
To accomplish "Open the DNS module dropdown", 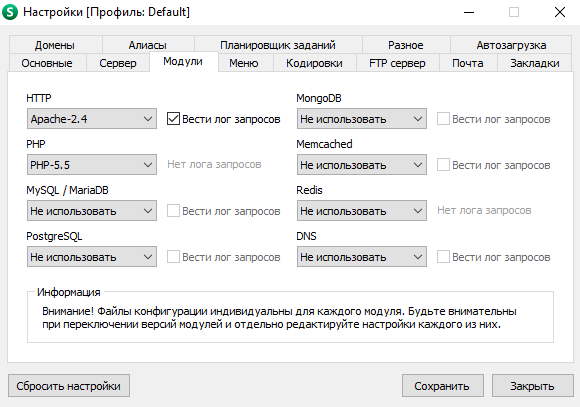I will point(362,256).
